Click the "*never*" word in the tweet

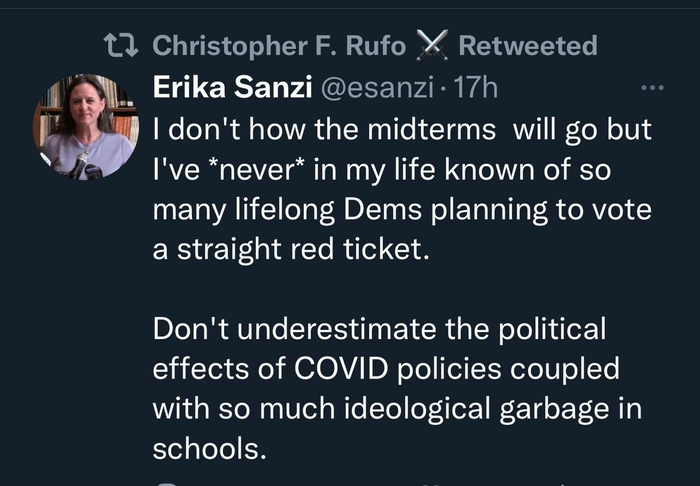[247, 170]
